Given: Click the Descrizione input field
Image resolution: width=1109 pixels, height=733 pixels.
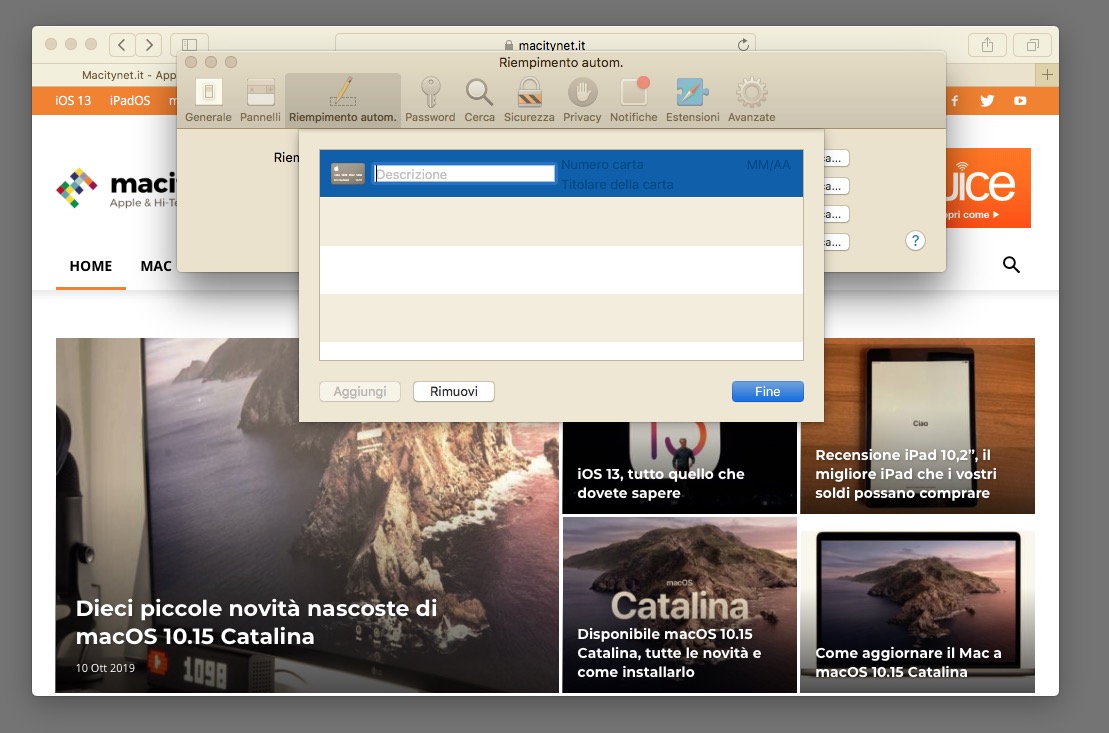Looking at the screenshot, I should click(463, 173).
